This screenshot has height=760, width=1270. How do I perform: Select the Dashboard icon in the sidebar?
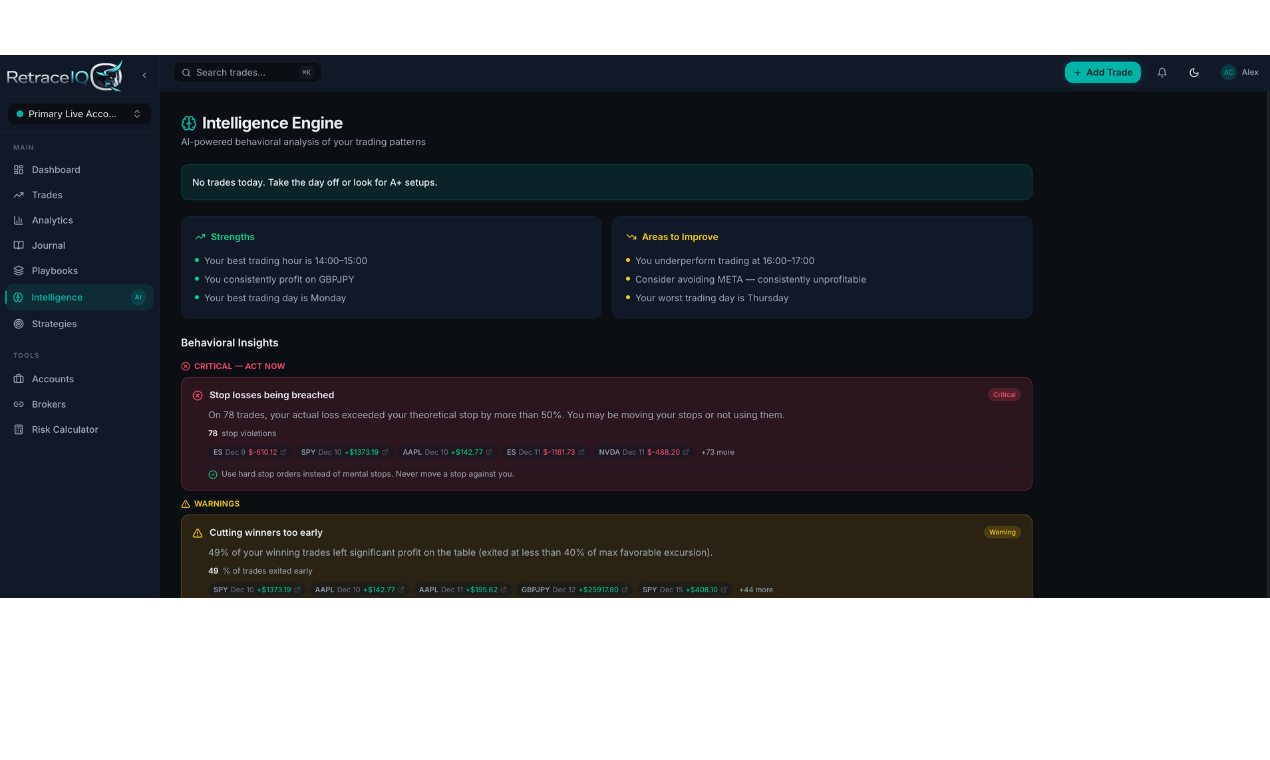tap(19, 169)
